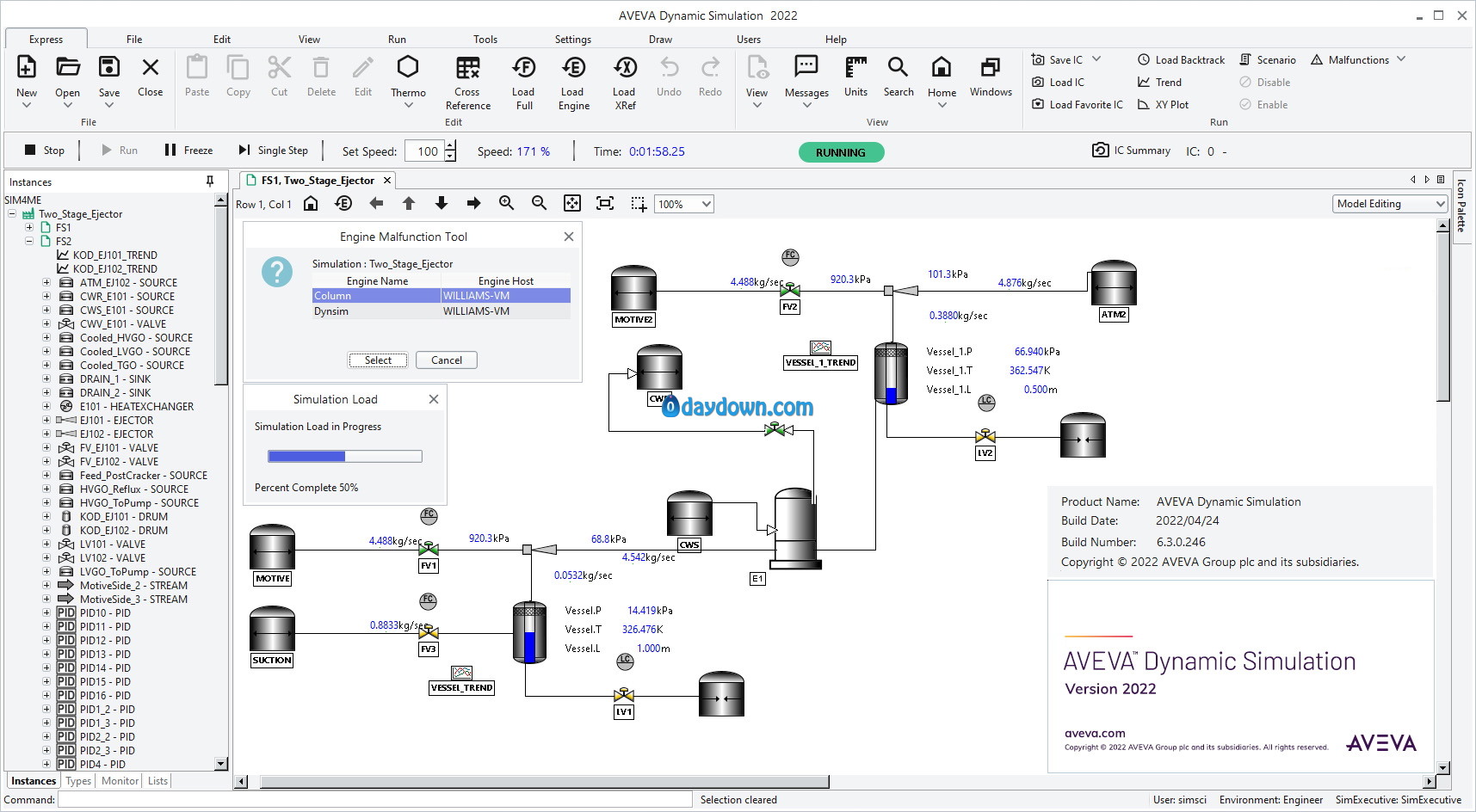1476x812 pixels.
Task: Open the Model Editing mode dropdown
Action: coord(1440,204)
